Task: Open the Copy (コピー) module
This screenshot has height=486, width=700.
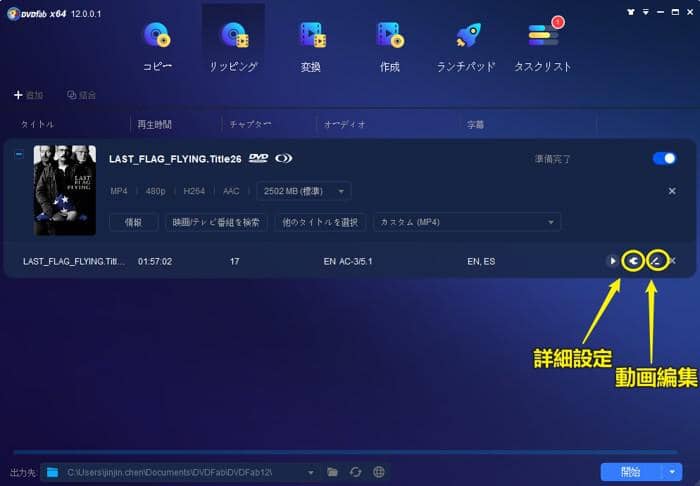Action: 157,46
